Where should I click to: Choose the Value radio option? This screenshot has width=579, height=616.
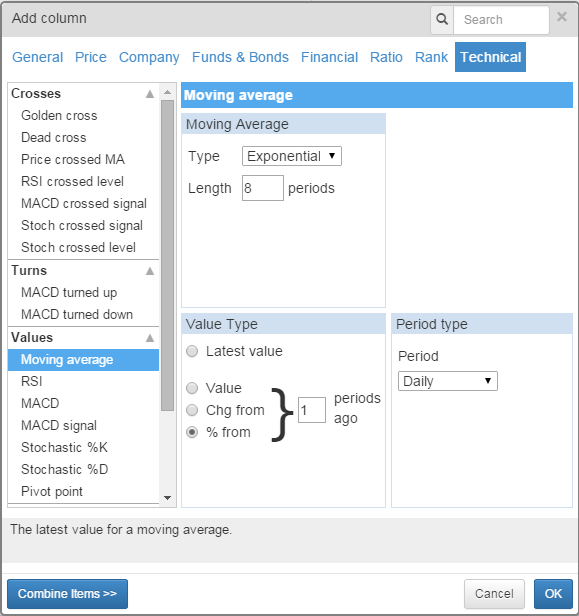click(x=192, y=388)
